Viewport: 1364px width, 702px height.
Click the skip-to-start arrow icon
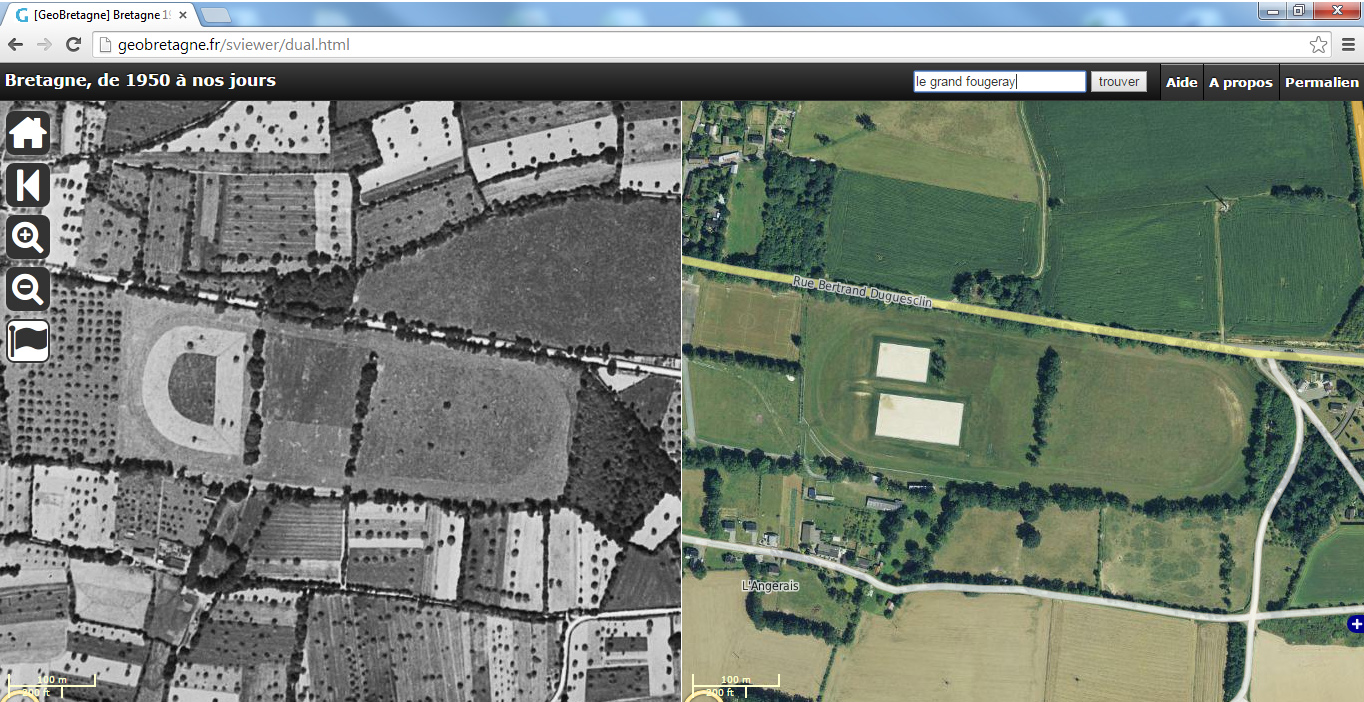pyautogui.click(x=28, y=186)
